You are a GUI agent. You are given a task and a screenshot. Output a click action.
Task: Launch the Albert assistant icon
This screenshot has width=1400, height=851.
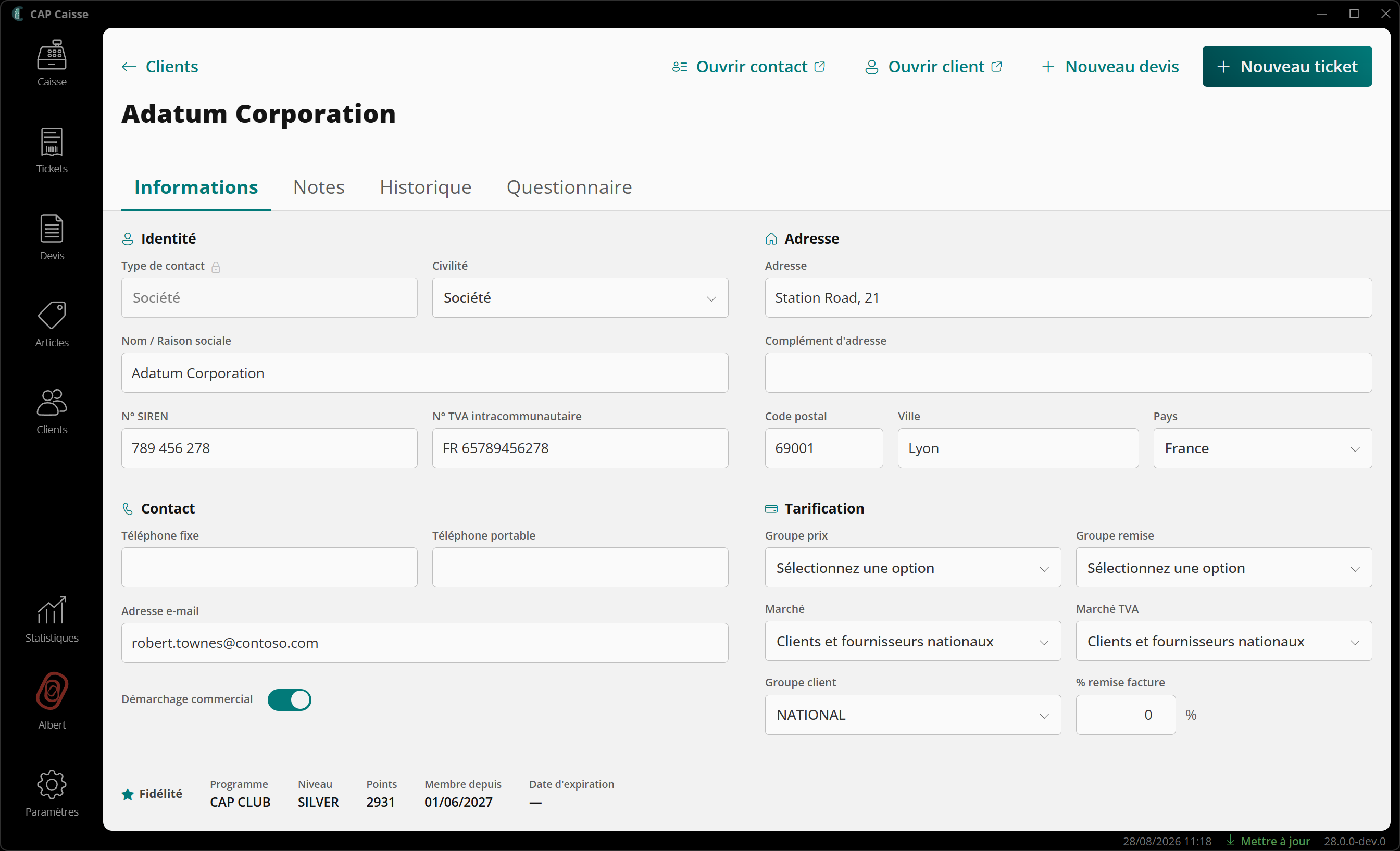[52, 691]
